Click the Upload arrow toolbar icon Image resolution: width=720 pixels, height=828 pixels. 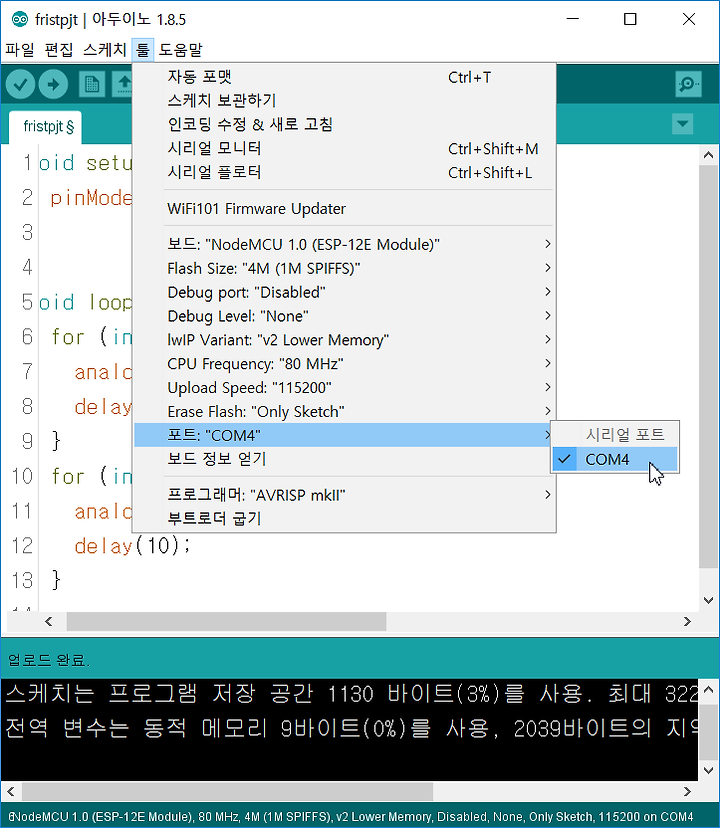tap(53, 84)
